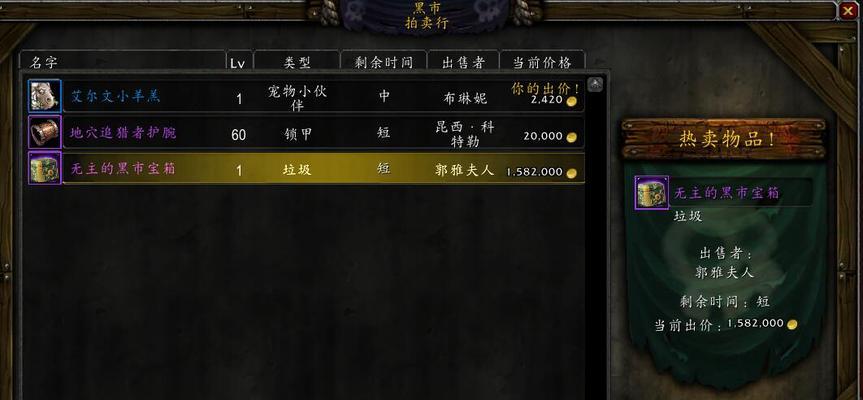Click the 艾尔文小羊羔 pet item icon
Screen dimensions: 863x400
tap(45, 96)
